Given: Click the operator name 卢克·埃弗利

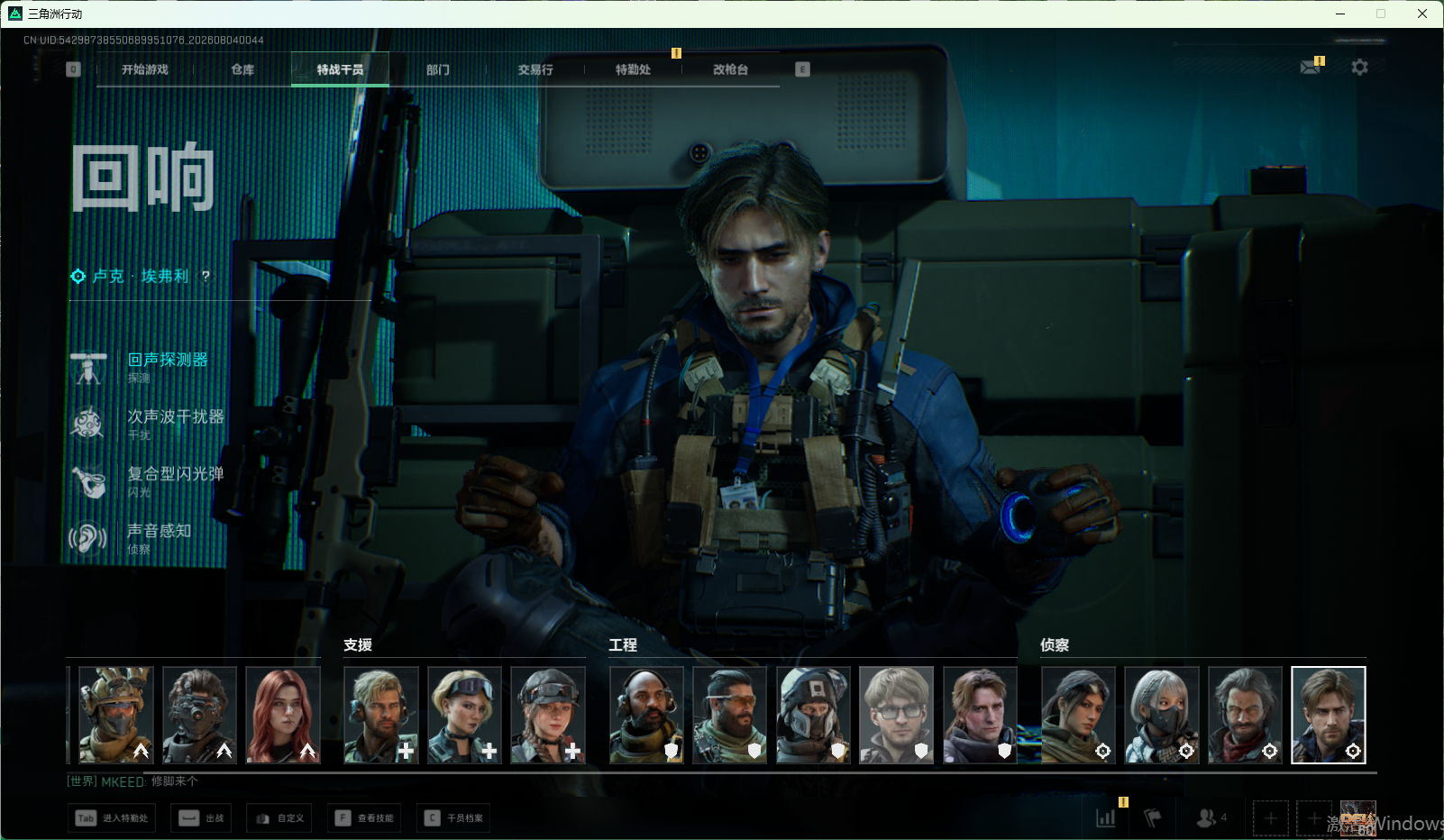Looking at the screenshot, I should [141, 276].
